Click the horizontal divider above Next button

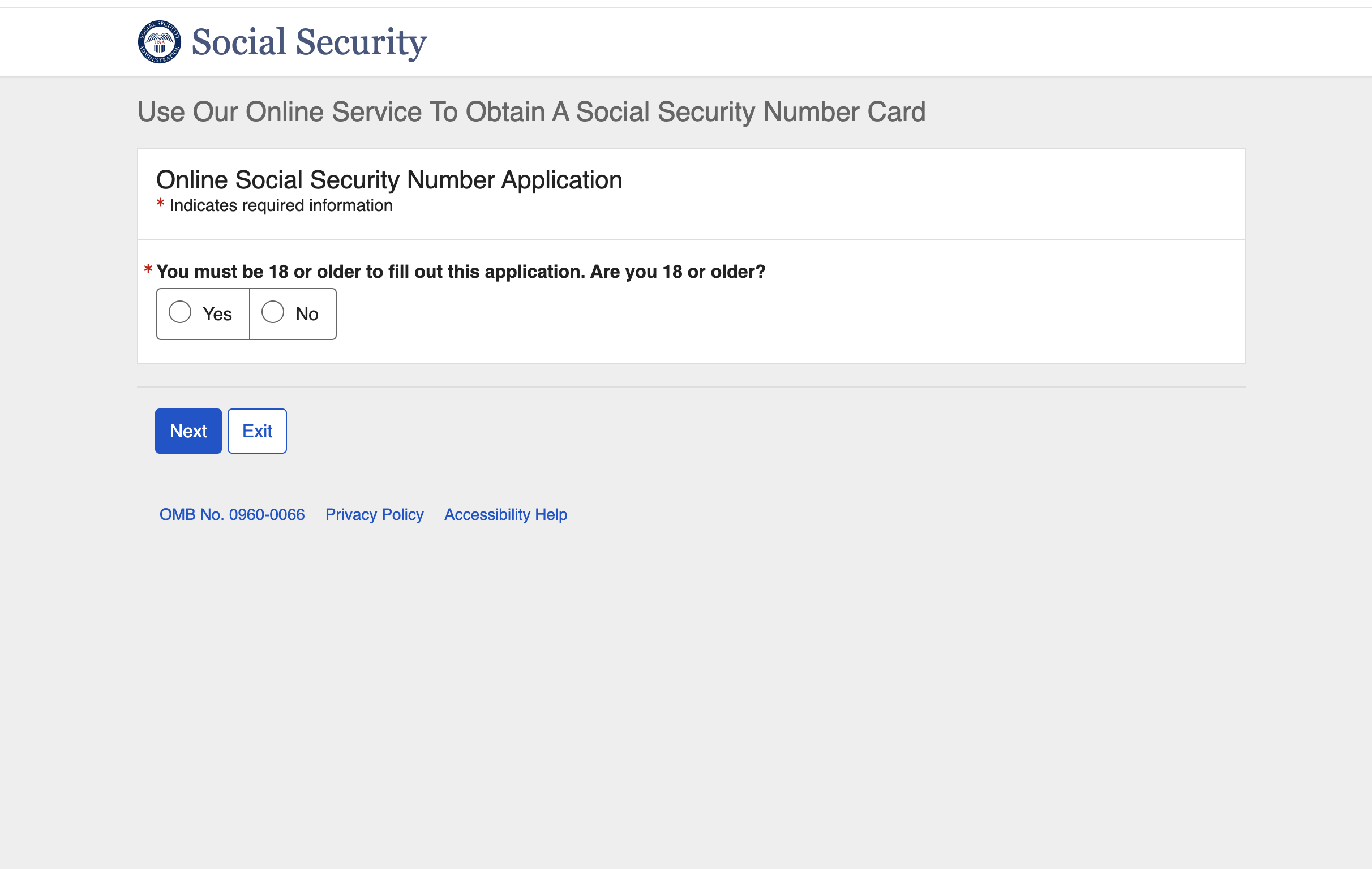691,387
